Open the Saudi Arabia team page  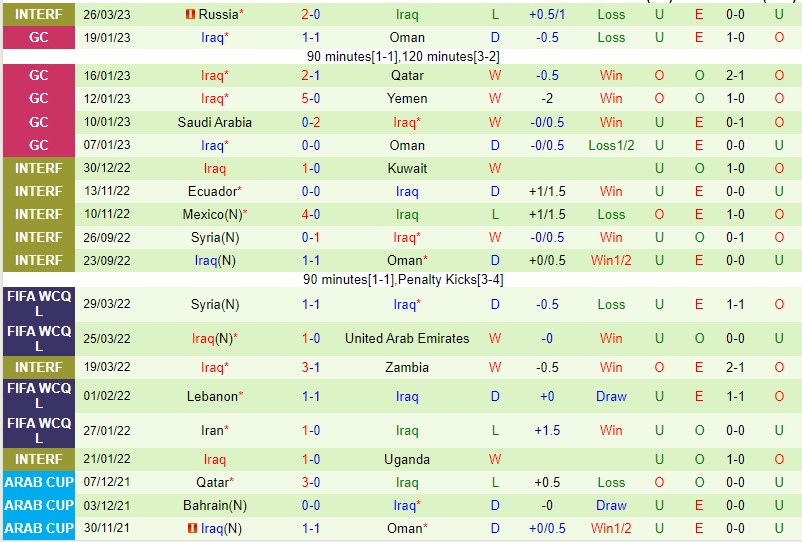coord(214,122)
